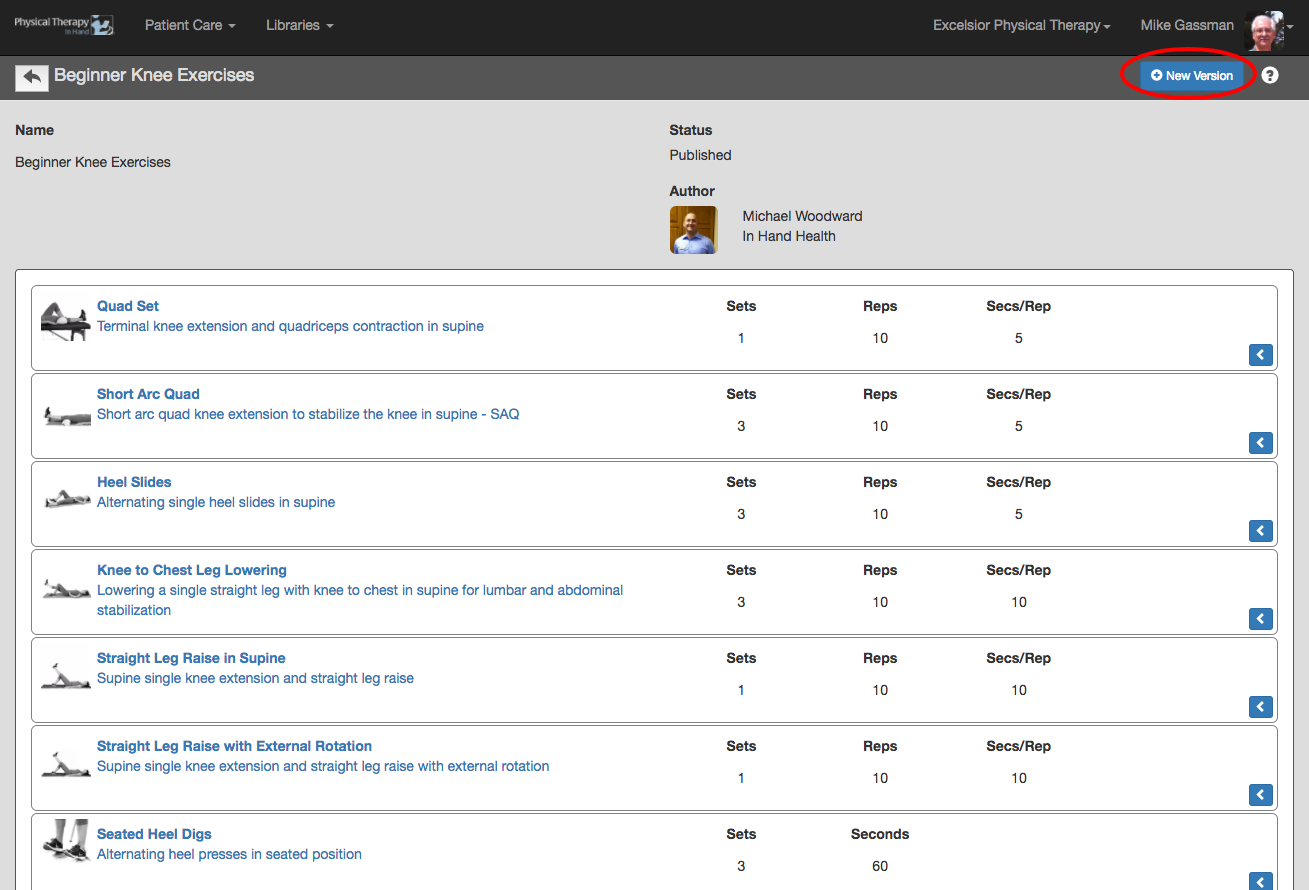Open the Excelsior Physical Therapy dropdown
1309x890 pixels.
point(1022,25)
